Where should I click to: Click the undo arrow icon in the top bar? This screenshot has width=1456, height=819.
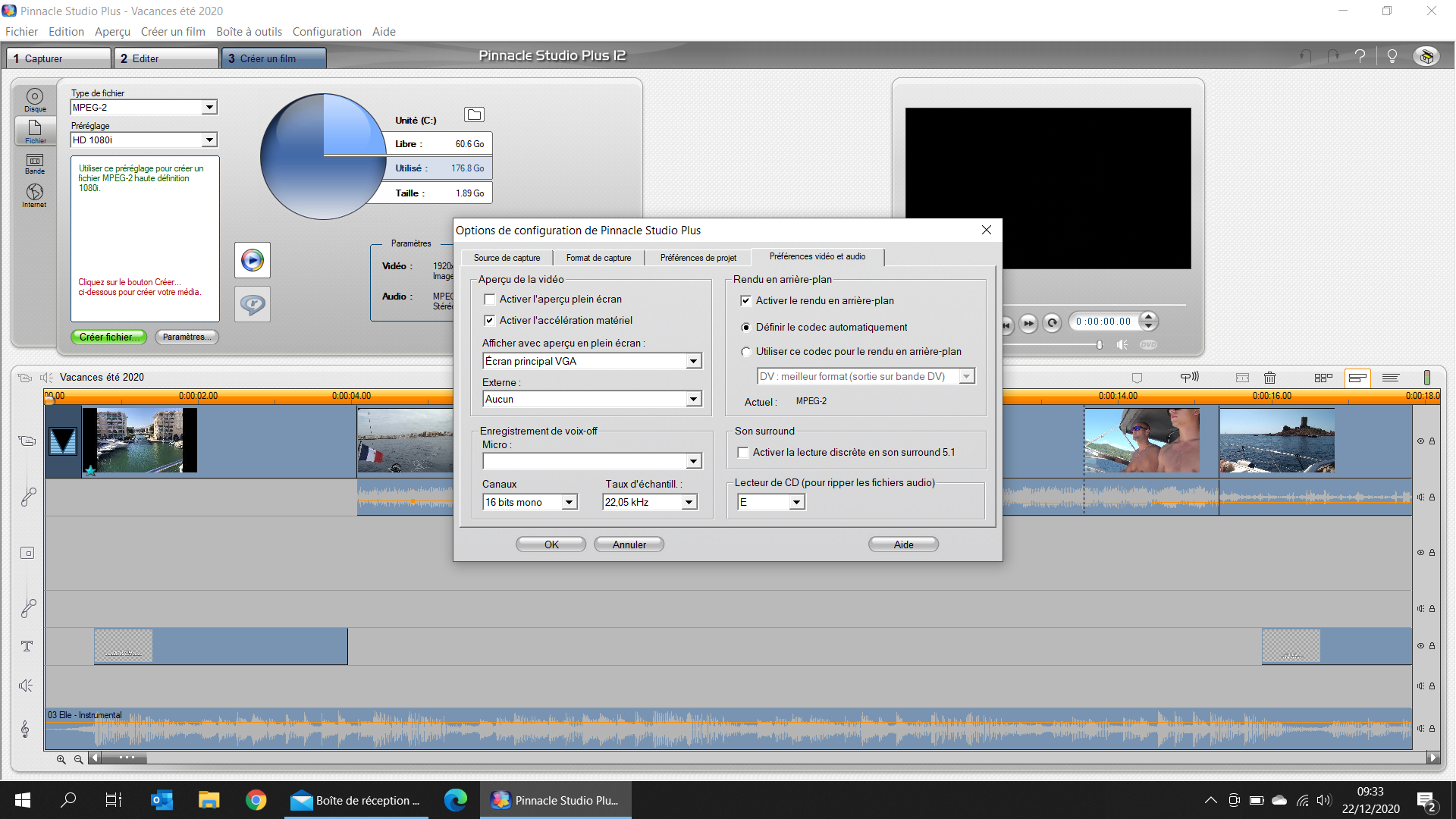point(1306,56)
